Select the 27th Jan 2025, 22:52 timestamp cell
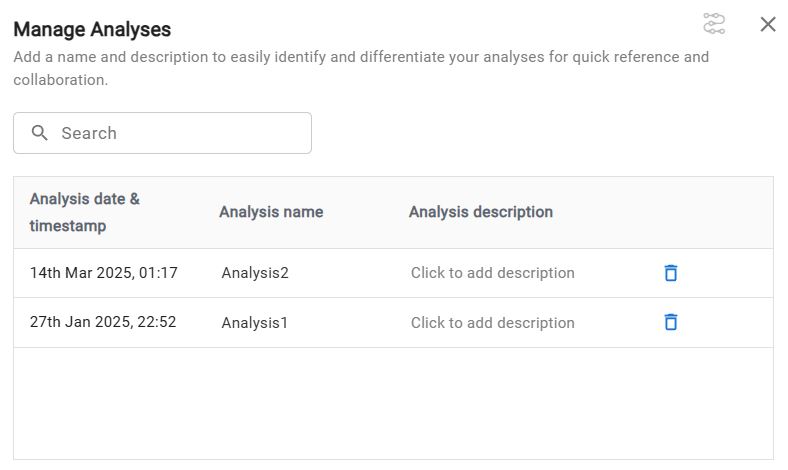This screenshot has height=470, width=788. click(103, 322)
